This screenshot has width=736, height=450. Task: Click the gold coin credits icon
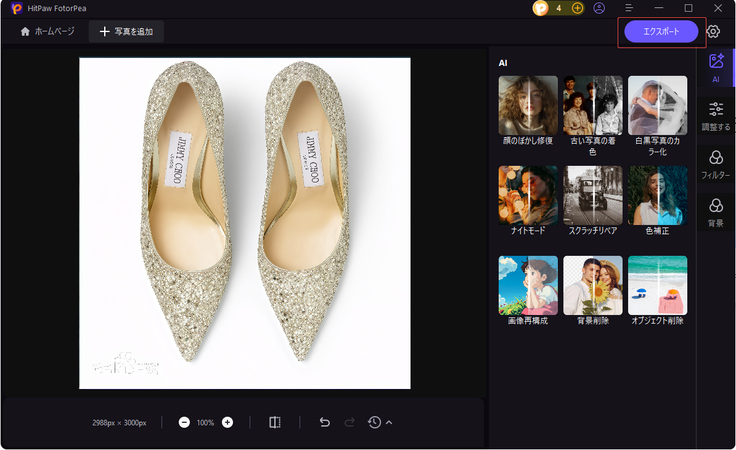click(541, 8)
